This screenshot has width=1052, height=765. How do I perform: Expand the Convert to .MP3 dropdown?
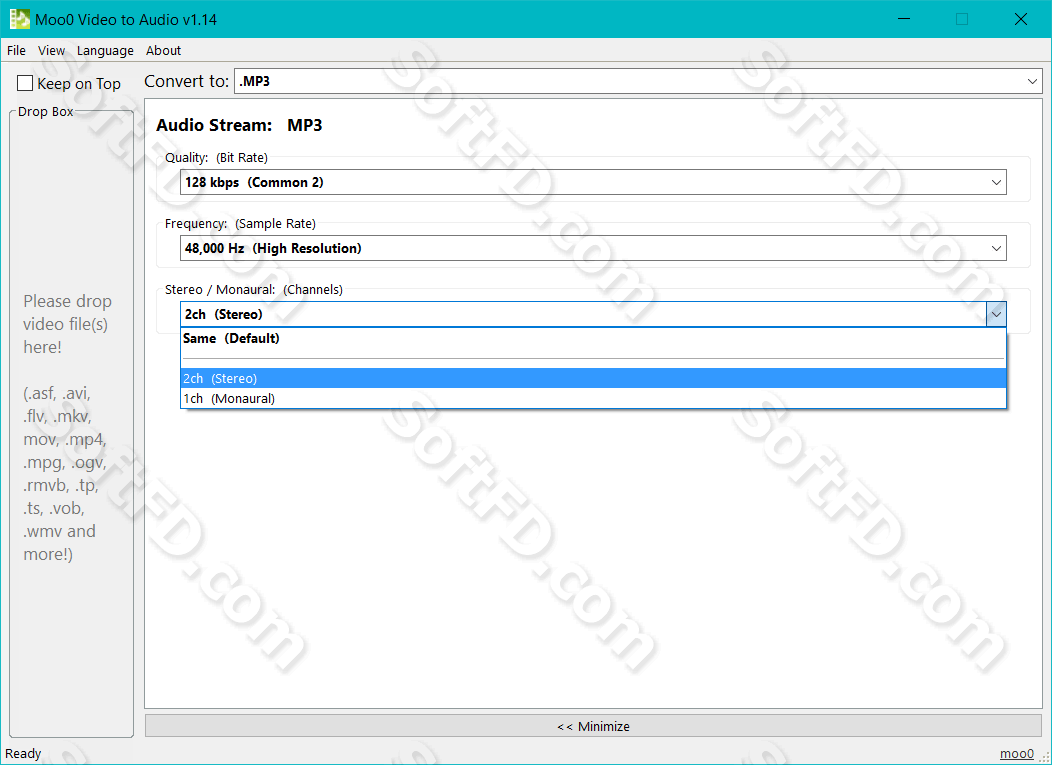pos(638,81)
